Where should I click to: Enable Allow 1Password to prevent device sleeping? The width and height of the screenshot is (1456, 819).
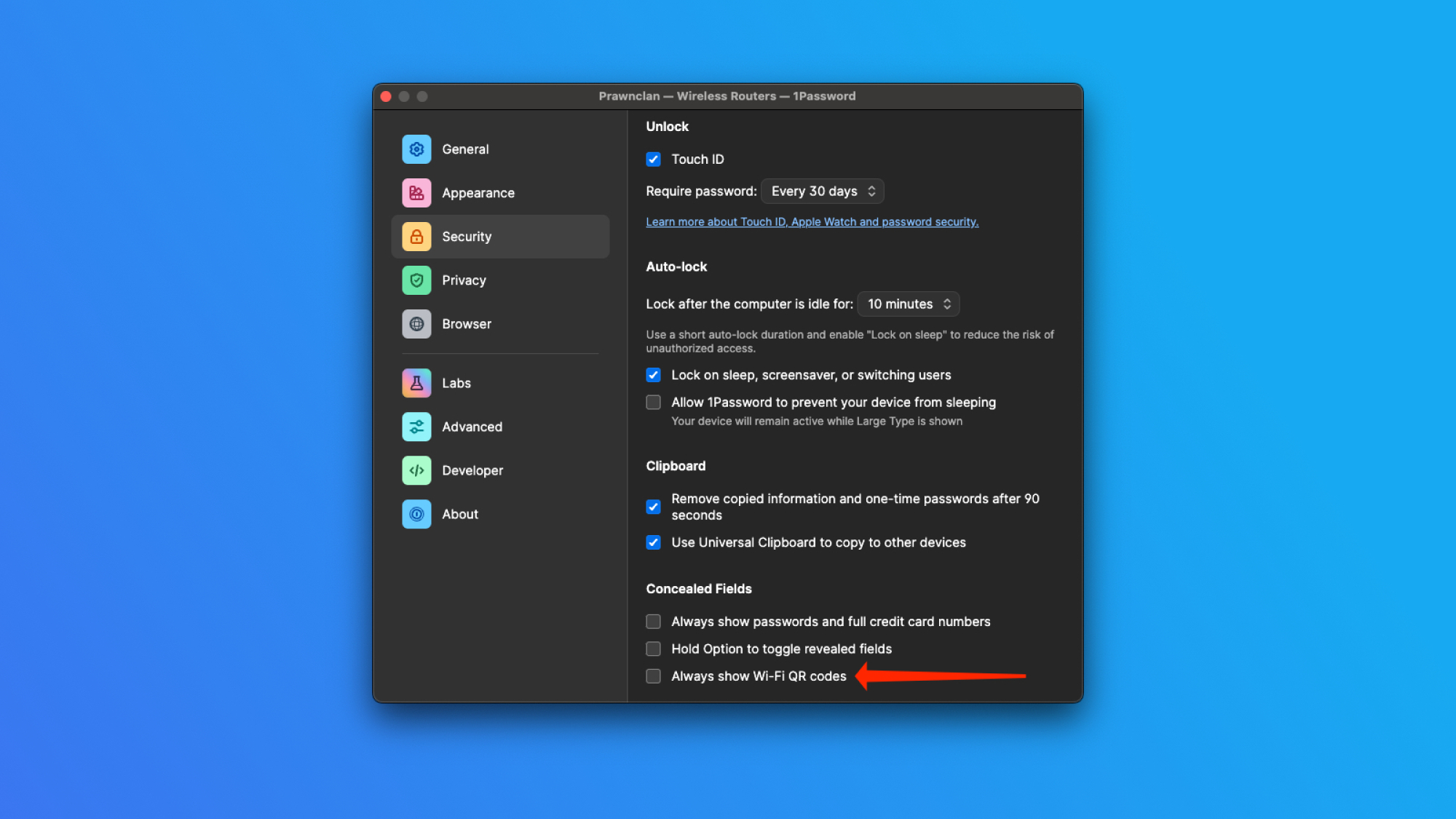click(x=653, y=403)
